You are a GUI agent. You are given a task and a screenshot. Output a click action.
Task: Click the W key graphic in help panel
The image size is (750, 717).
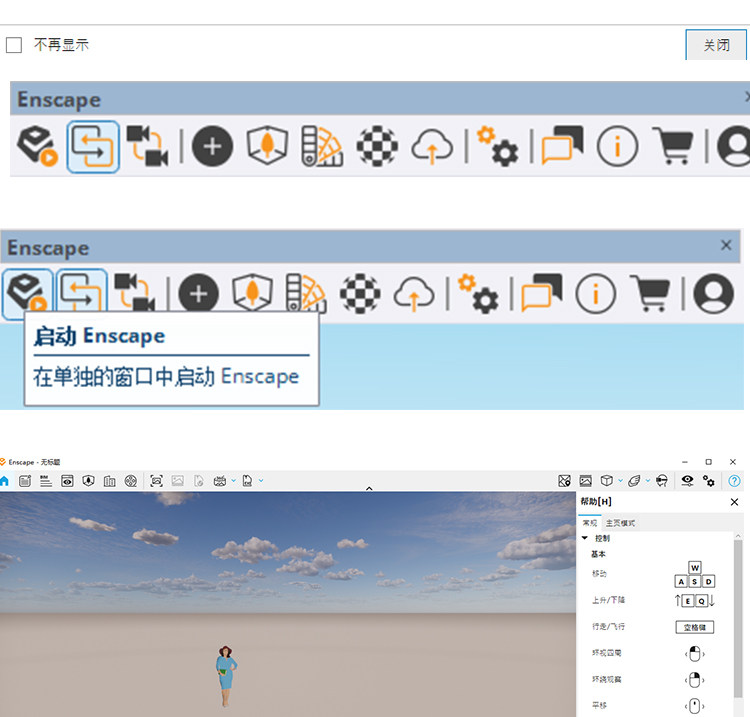pyautogui.click(x=695, y=567)
